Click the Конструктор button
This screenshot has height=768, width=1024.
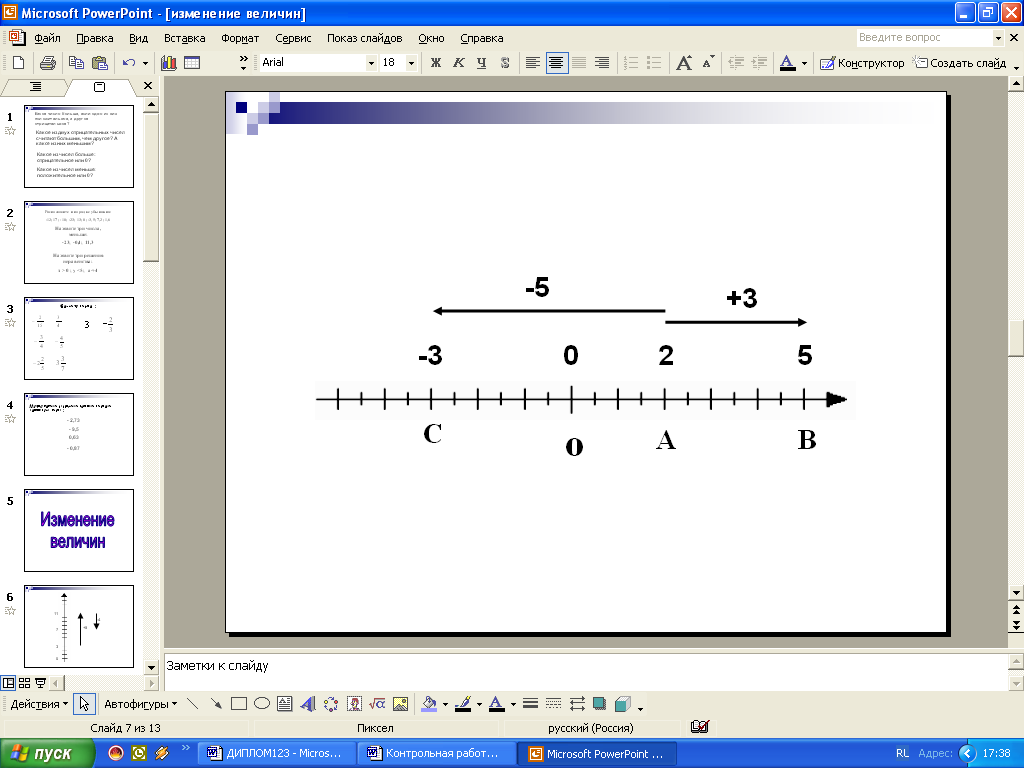[x=862, y=63]
